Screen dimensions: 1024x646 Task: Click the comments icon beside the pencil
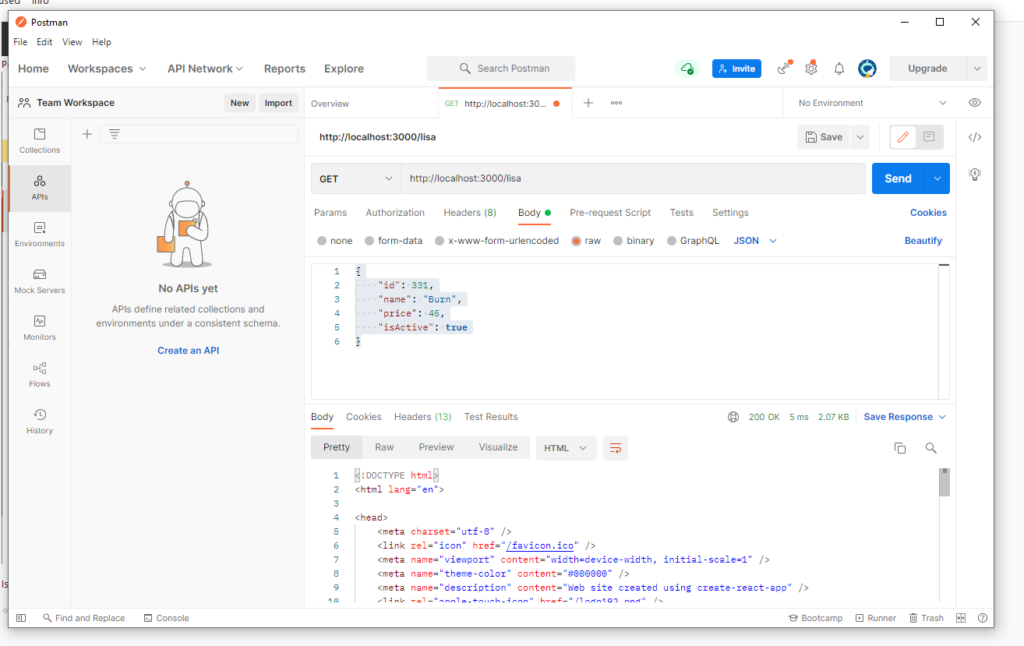point(929,137)
